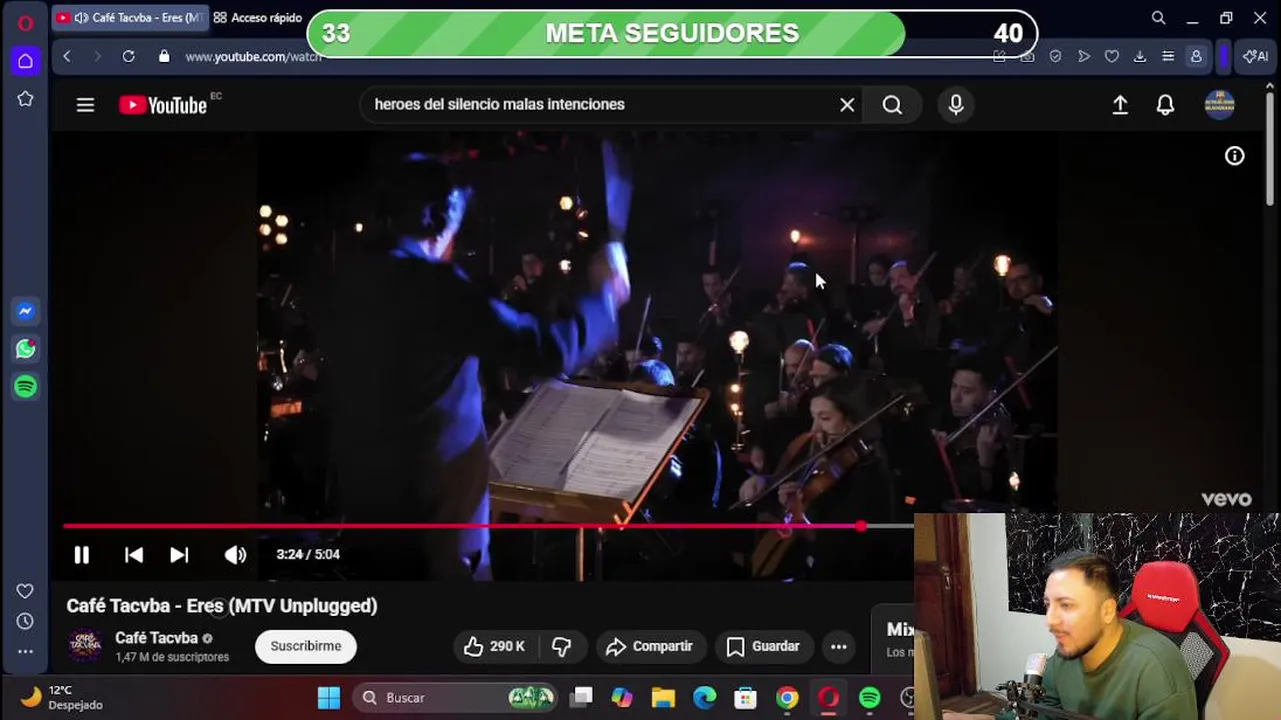This screenshot has width=1281, height=720.
Task: Show the video info card icon
Action: (x=1235, y=155)
